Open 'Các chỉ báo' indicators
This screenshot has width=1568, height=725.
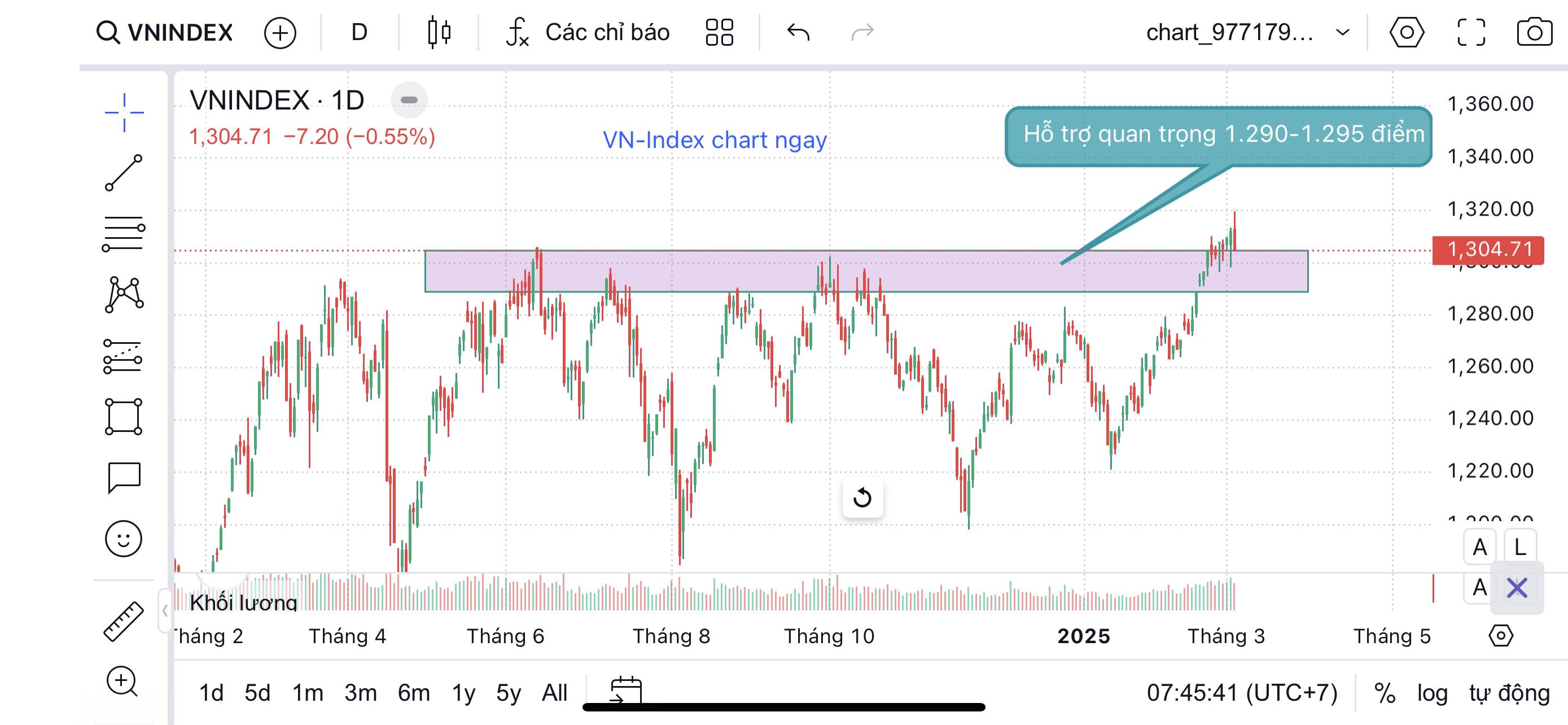click(x=588, y=32)
